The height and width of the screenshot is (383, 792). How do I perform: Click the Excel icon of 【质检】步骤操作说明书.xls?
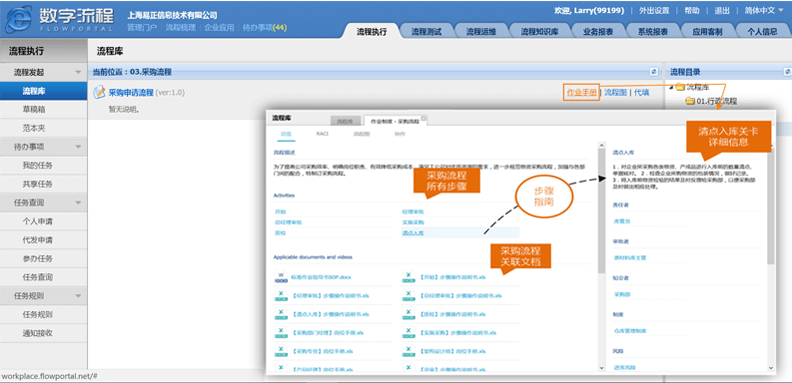click(408, 314)
